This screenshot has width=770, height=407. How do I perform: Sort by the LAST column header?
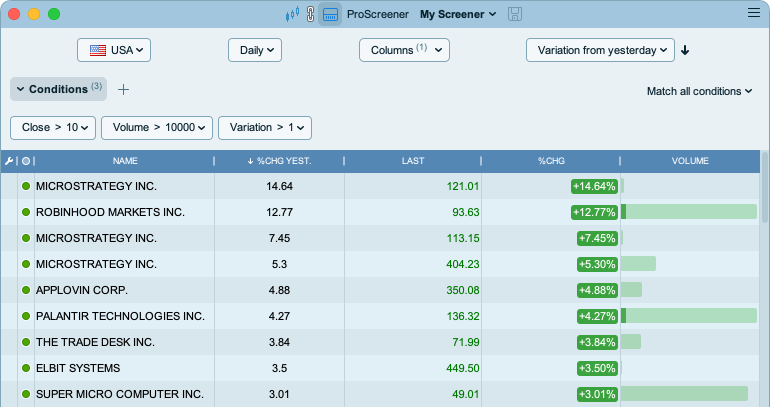click(x=412, y=161)
